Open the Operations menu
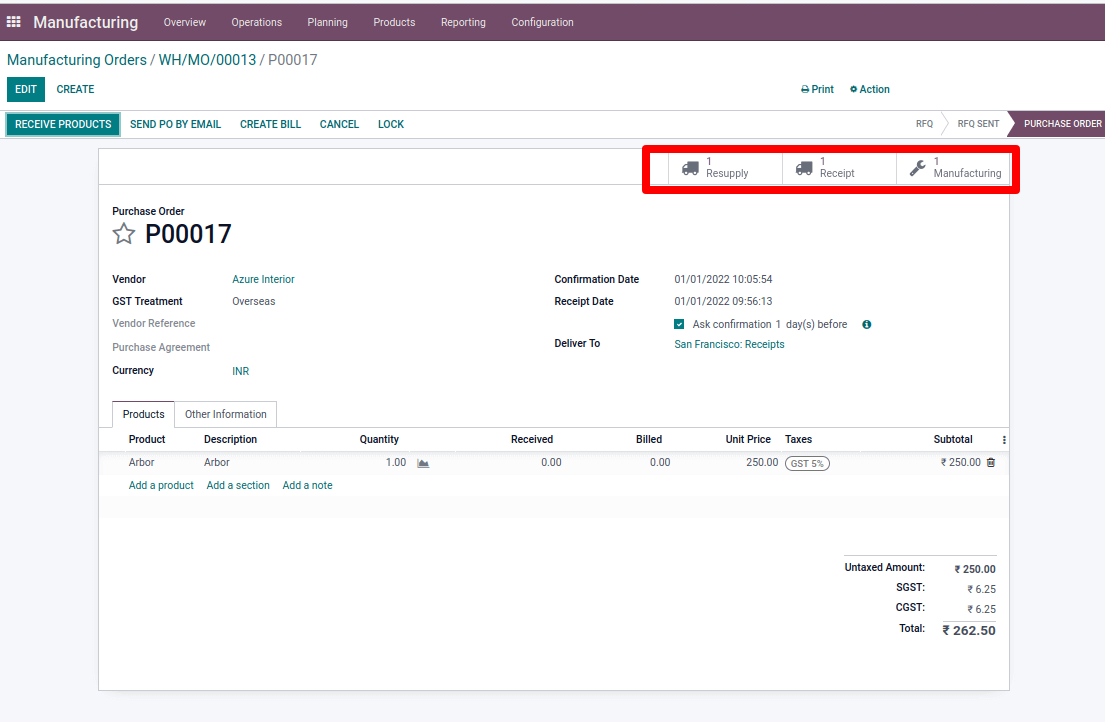This screenshot has height=722, width=1105. pyautogui.click(x=257, y=23)
